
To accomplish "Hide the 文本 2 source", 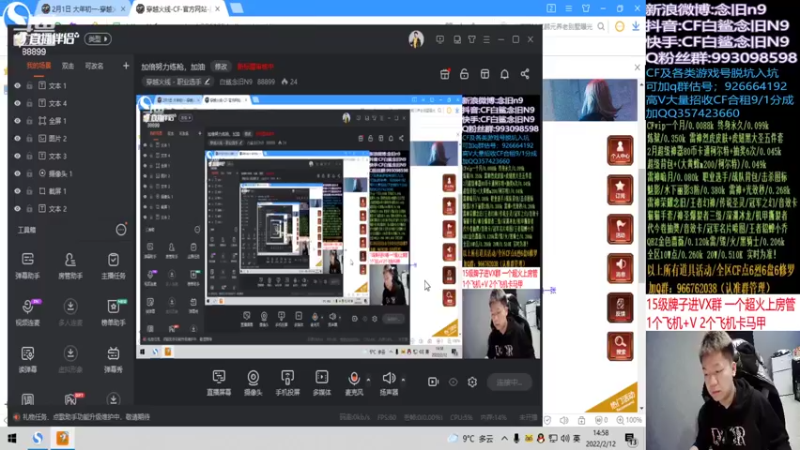I will click(x=17, y=209).
